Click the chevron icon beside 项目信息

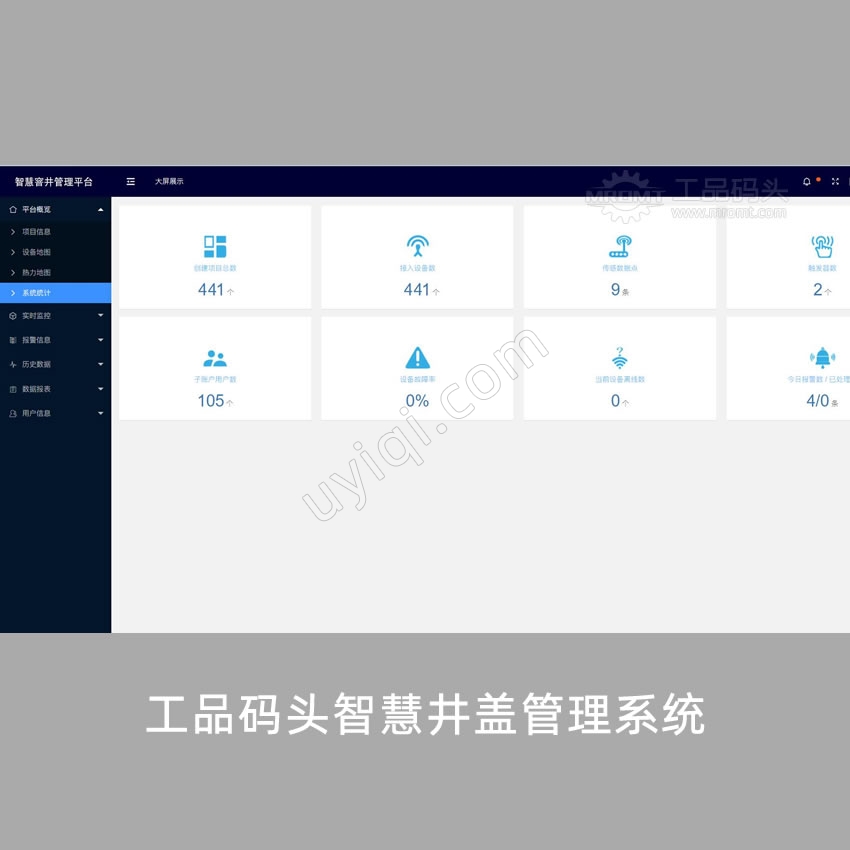click(13, 231)
